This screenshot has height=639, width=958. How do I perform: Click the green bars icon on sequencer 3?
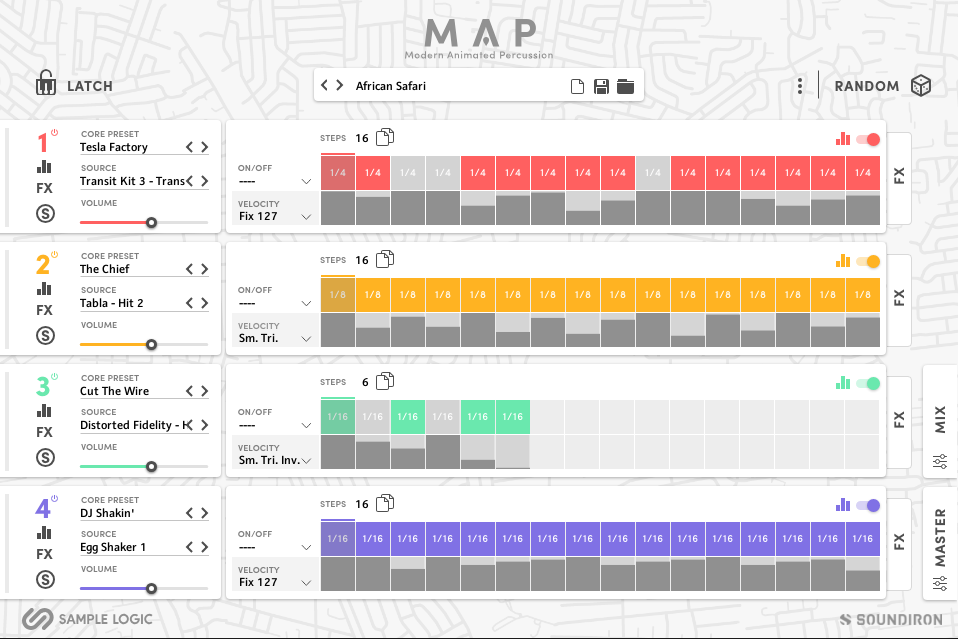tap(843, 384)
